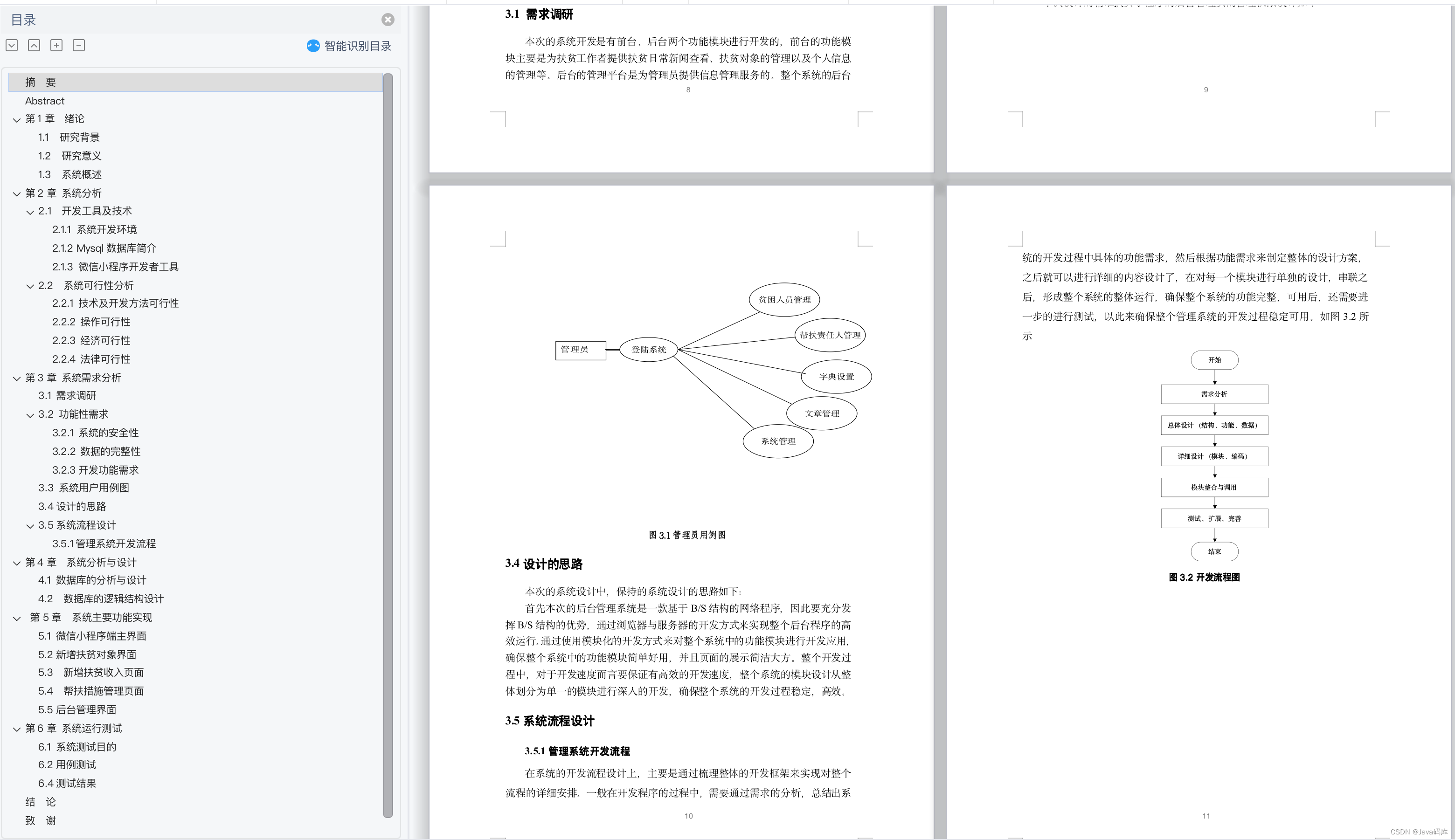Navigate to 3.1 需求调研 in outline
The image size is (1455, 840).
[x=67, y=395]
